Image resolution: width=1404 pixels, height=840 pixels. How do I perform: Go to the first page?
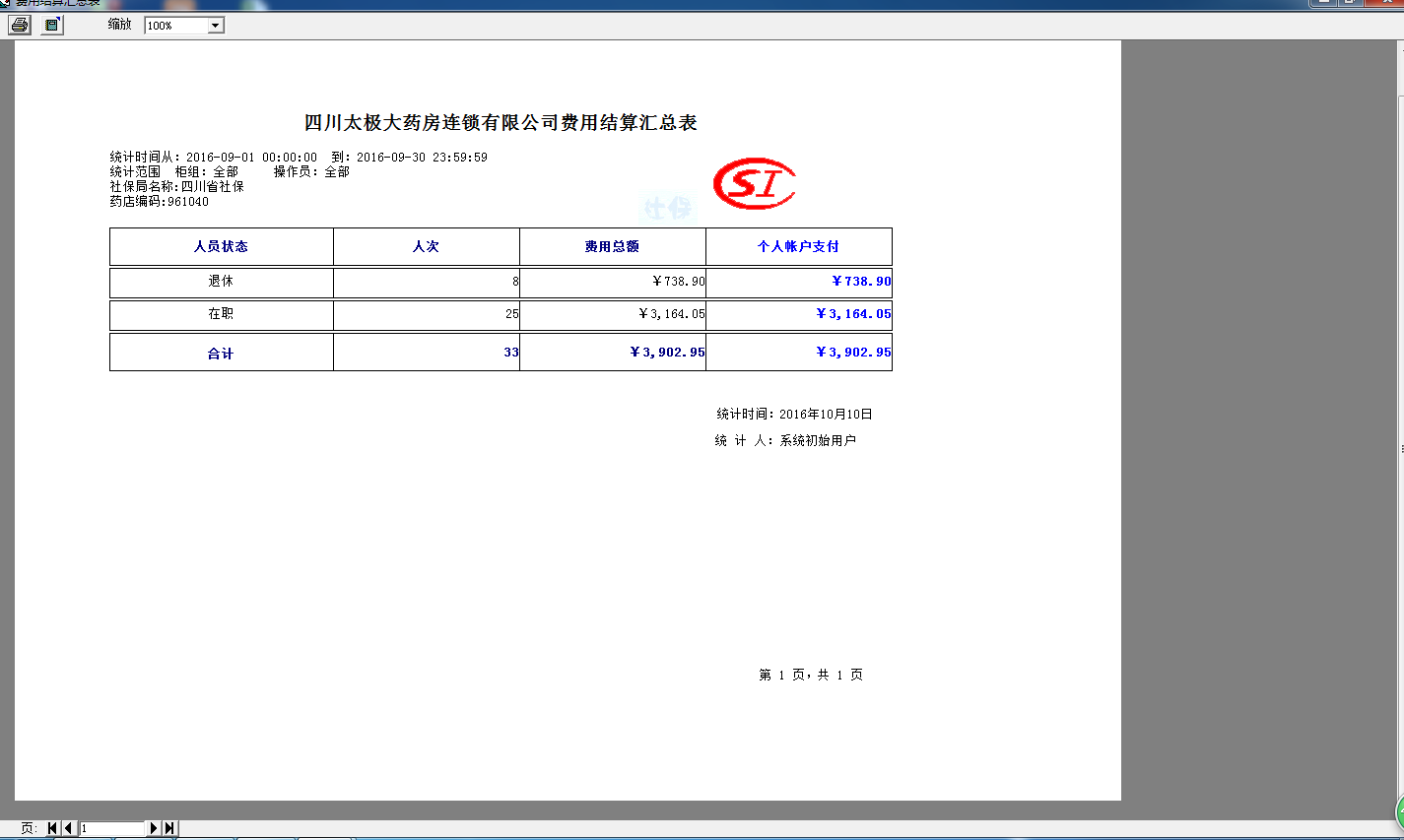coord(52,828)
